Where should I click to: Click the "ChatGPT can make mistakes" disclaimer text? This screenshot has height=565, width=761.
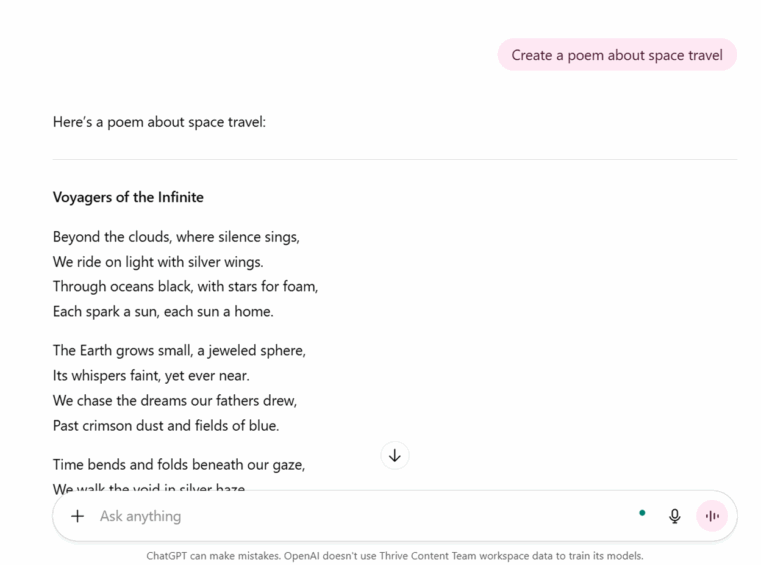tap(395, 555)
